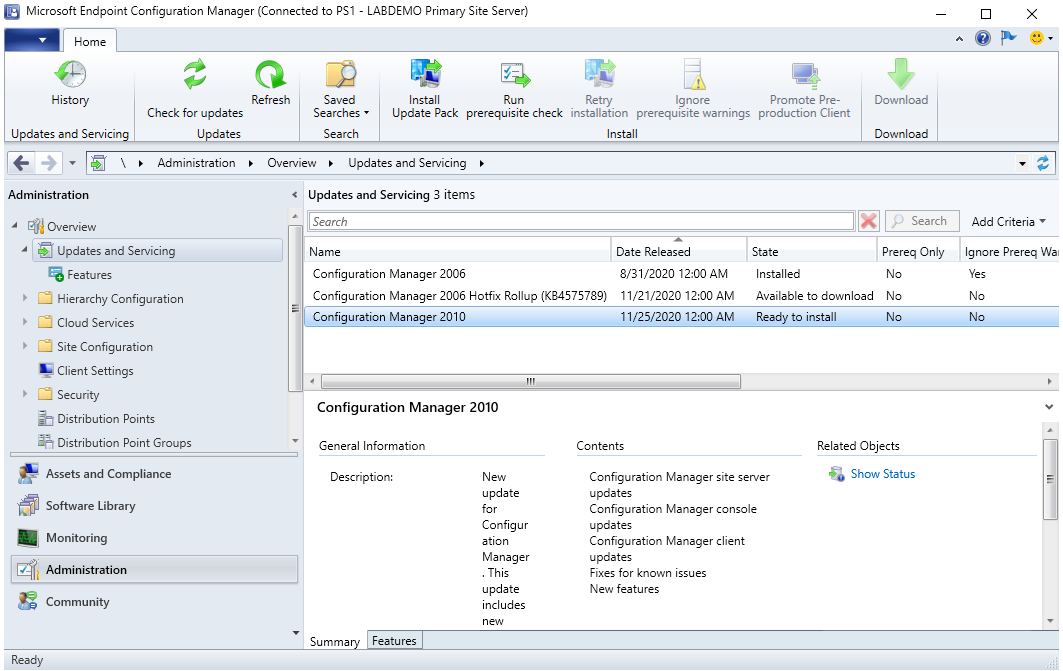Image resolution: width=1063 pixels, height=671 pixels.
Task: Select the Home ribbon tab
Action: point(90,42)
